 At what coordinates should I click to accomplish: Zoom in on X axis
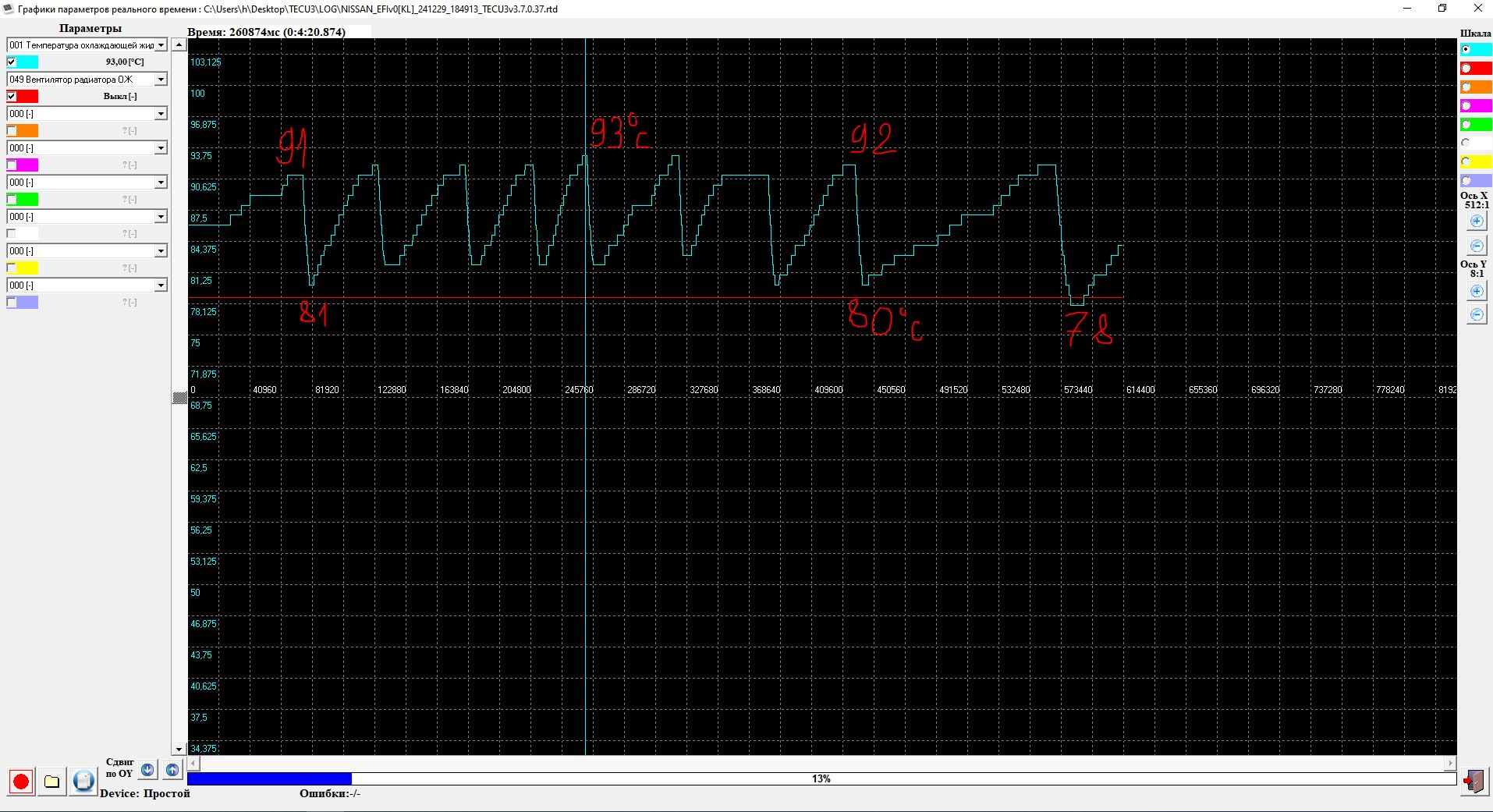click(1477, 222)
